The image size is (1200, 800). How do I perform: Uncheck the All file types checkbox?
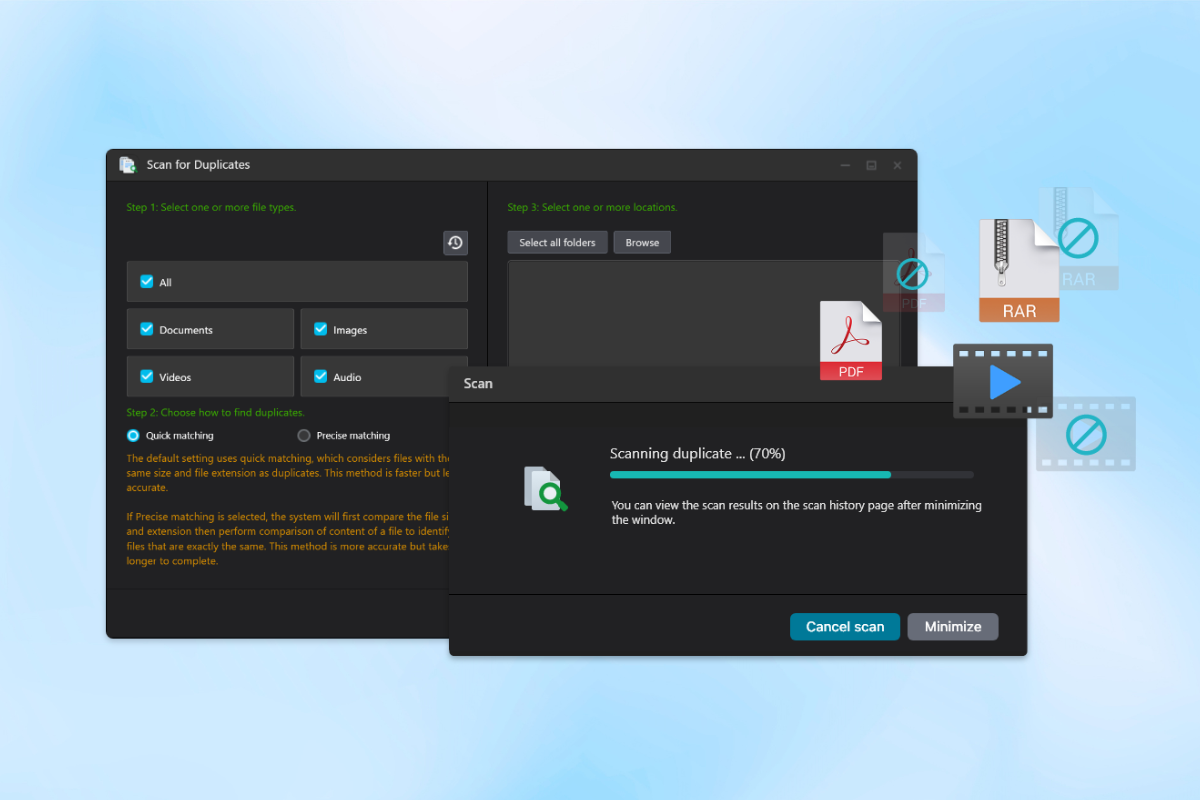(x=147, y=282)
